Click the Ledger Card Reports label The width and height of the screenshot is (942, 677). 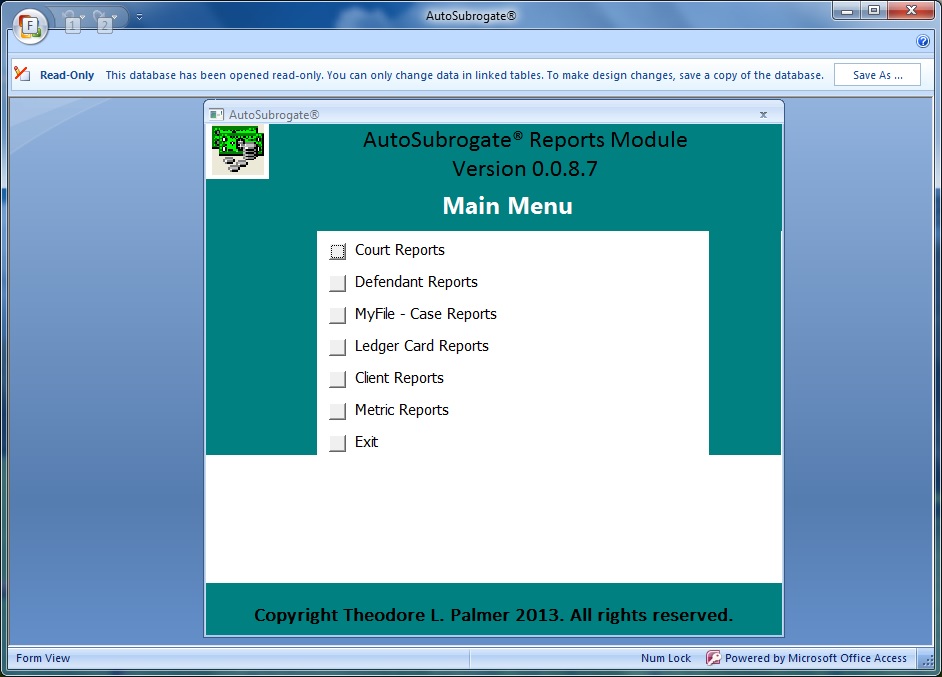[421, 346]
